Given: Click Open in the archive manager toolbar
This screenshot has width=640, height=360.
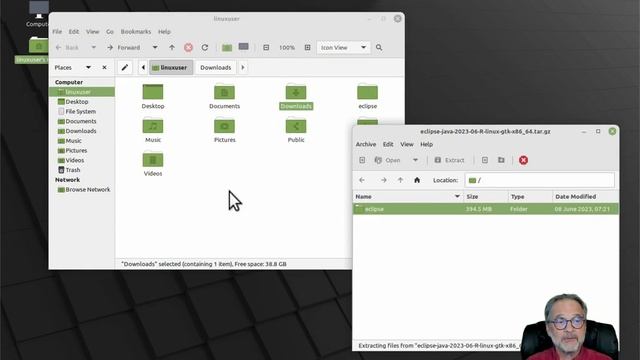Looking at the screenshot, I should (x=388, y=160).
